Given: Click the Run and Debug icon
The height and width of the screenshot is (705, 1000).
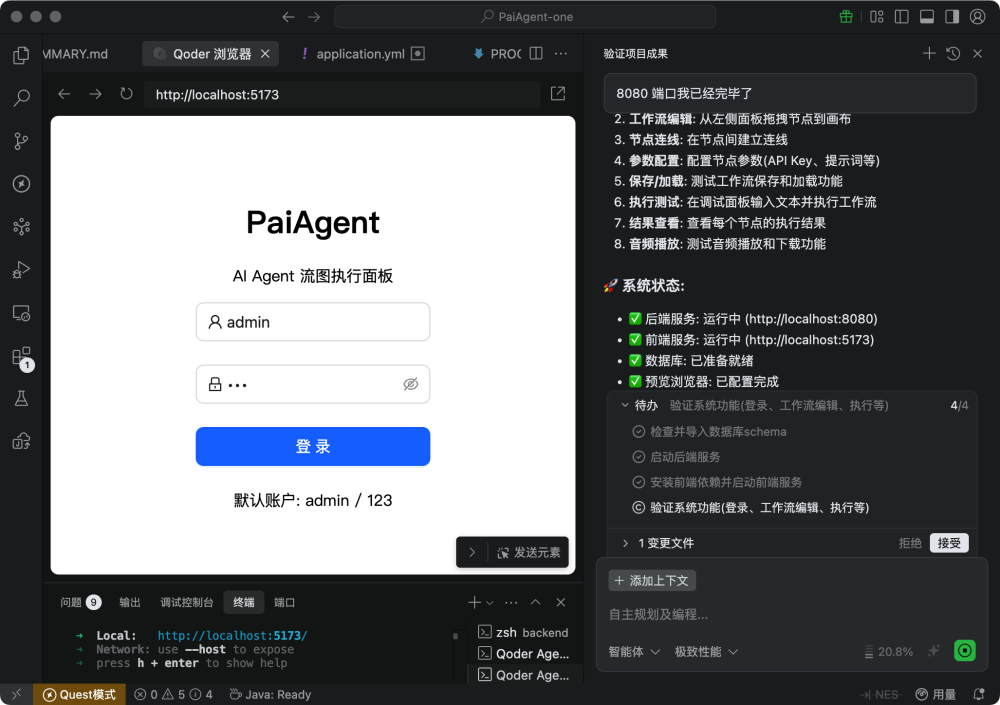Looking at the screenshot, I should click(21, 269).
